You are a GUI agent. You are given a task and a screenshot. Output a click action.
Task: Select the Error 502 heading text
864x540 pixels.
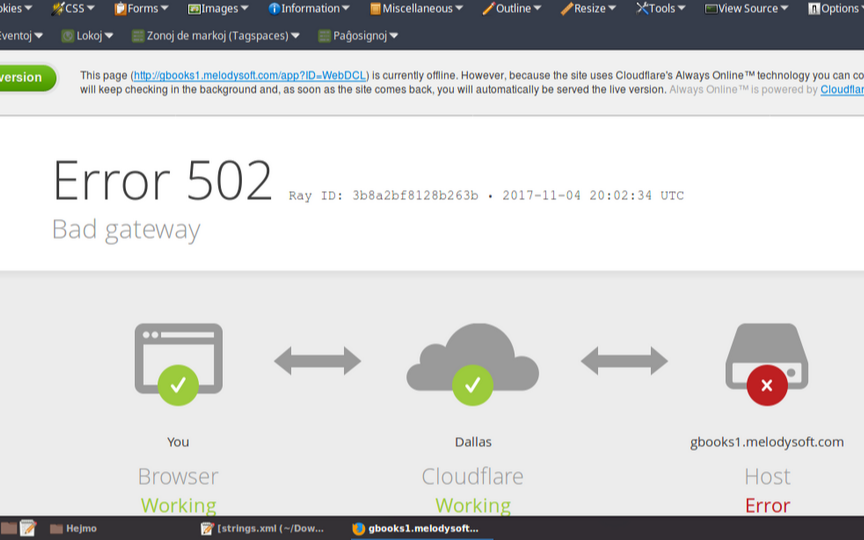coord(162,181)
